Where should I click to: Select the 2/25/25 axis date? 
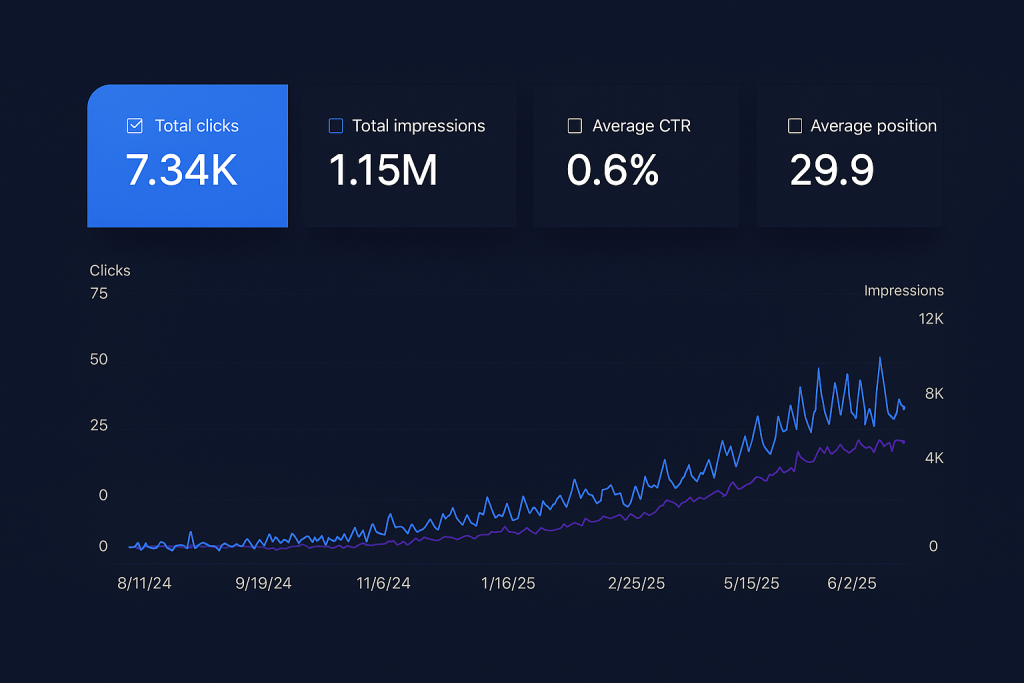click(x=637, y=583)
